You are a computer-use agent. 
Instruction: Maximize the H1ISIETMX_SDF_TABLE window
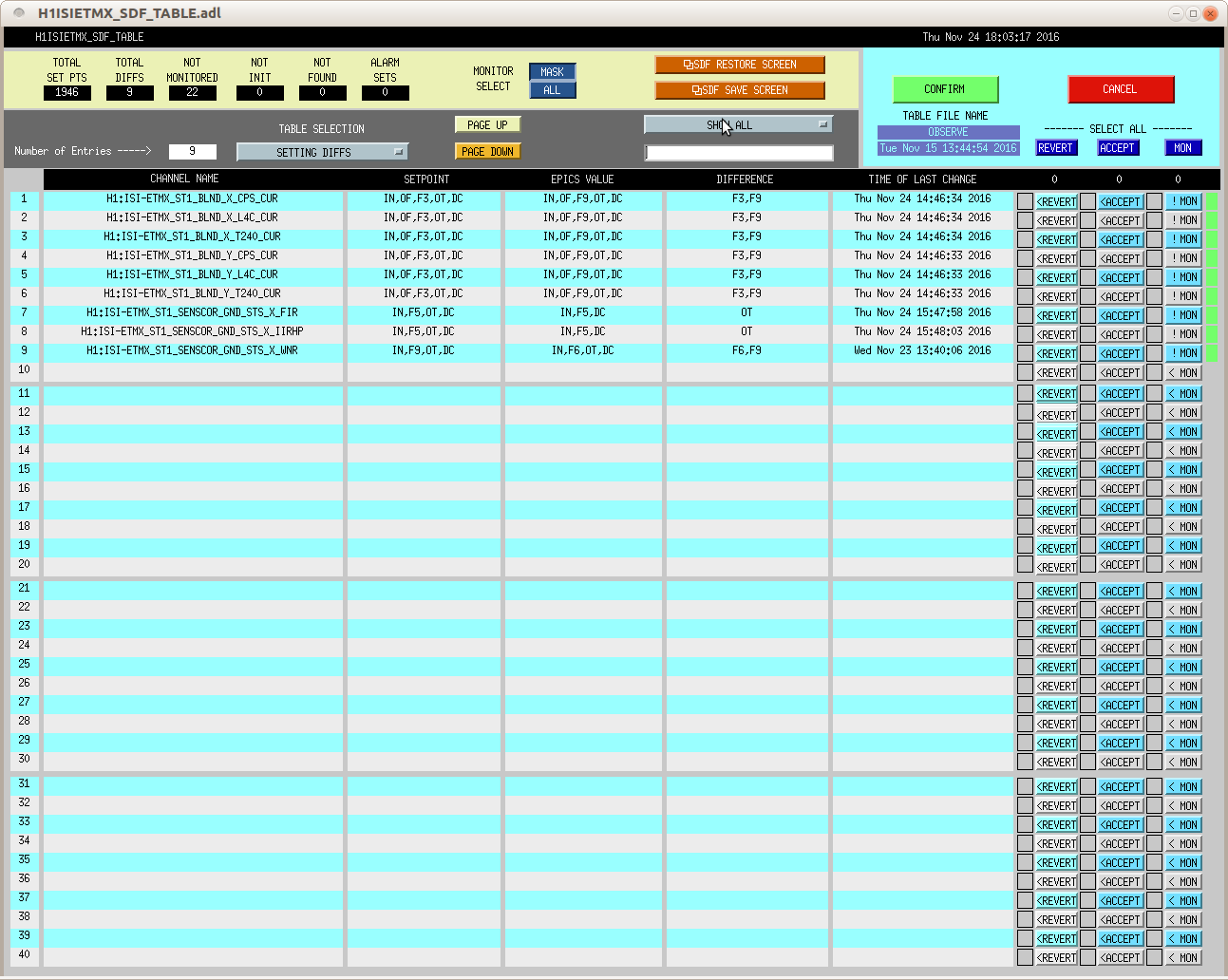(1193, 13)
